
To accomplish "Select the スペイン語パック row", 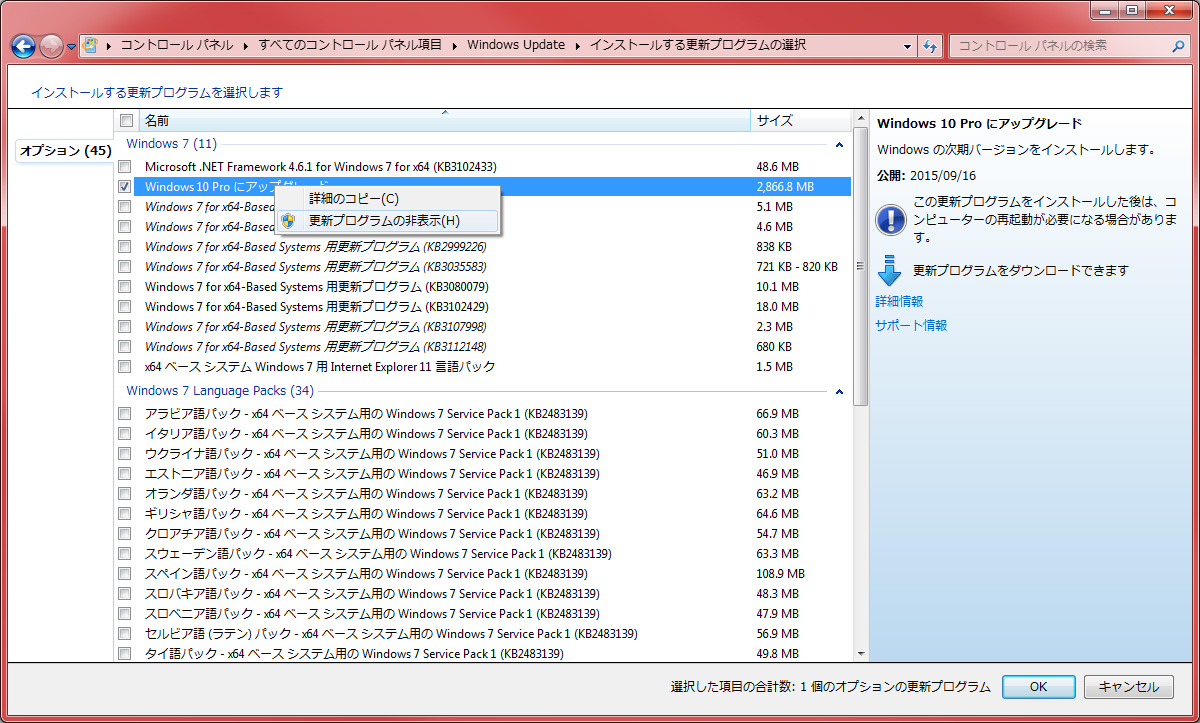I will 484,574.
